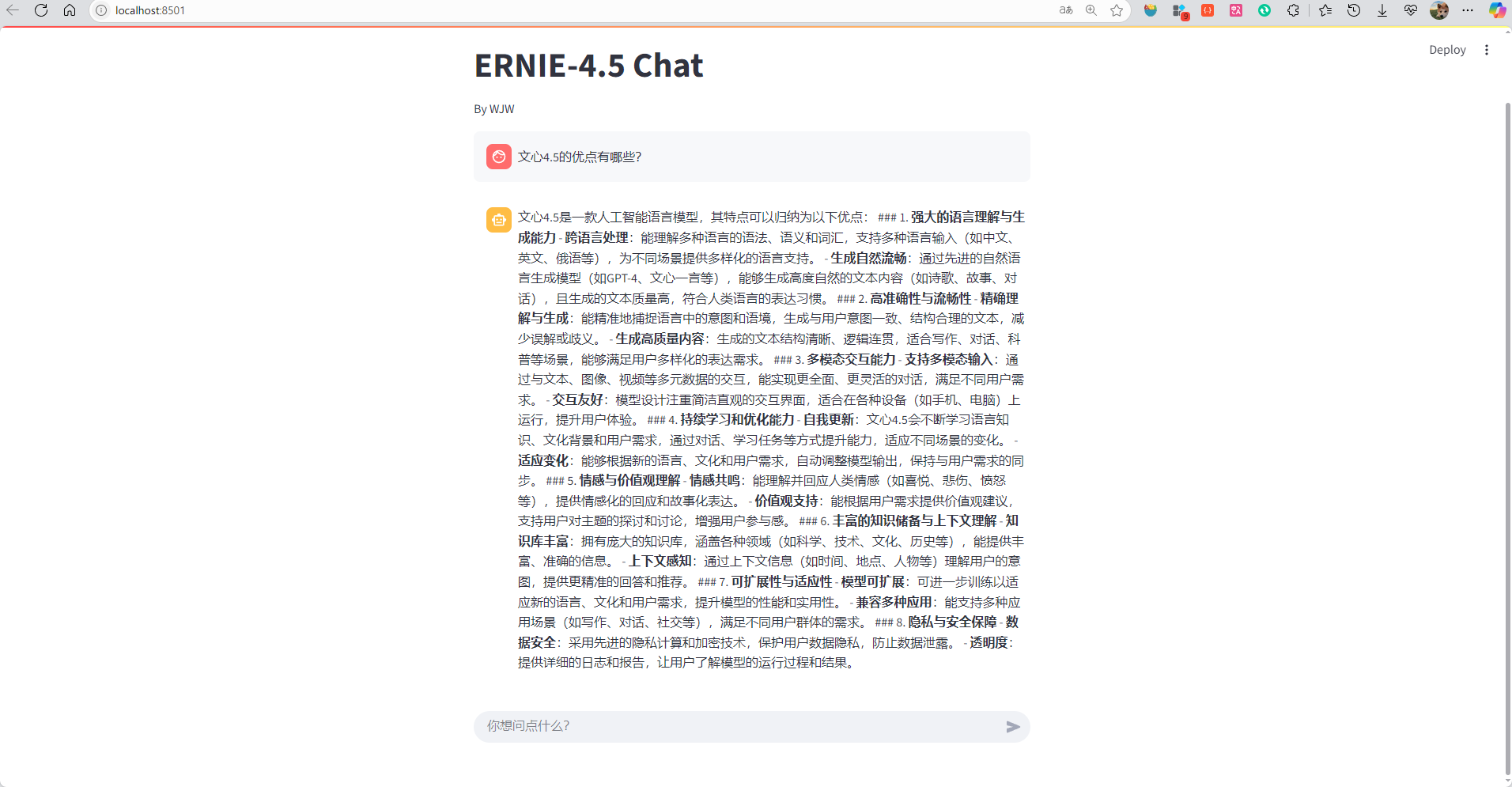Image resolution: width=1512 pixels, height=787 pixels.
Task: Add page to favorites with star icon
Action: 1117,10
